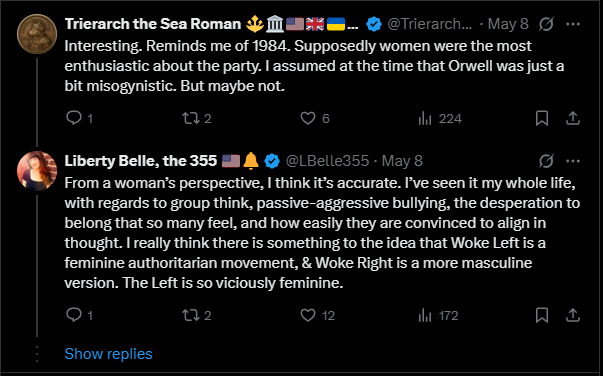The height and width of the screenshot is (376, 603).
Task: Share Liberty Belle's tweet
Action: click(573, 315)
